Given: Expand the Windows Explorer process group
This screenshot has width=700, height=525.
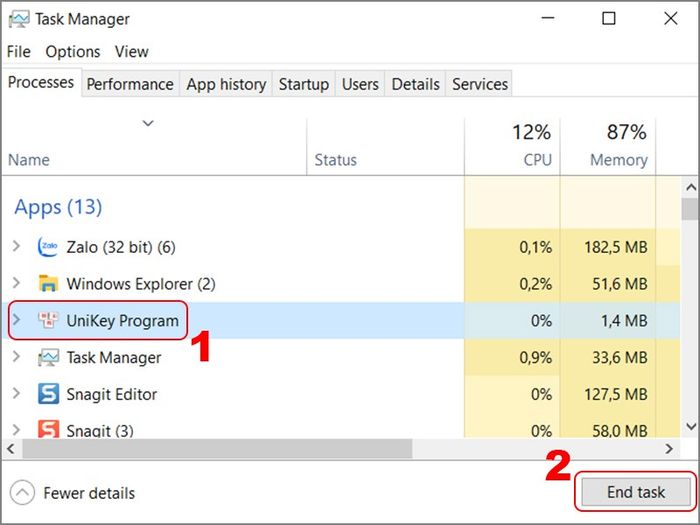Looking at the screenshot, I should (x=17, y=283).
